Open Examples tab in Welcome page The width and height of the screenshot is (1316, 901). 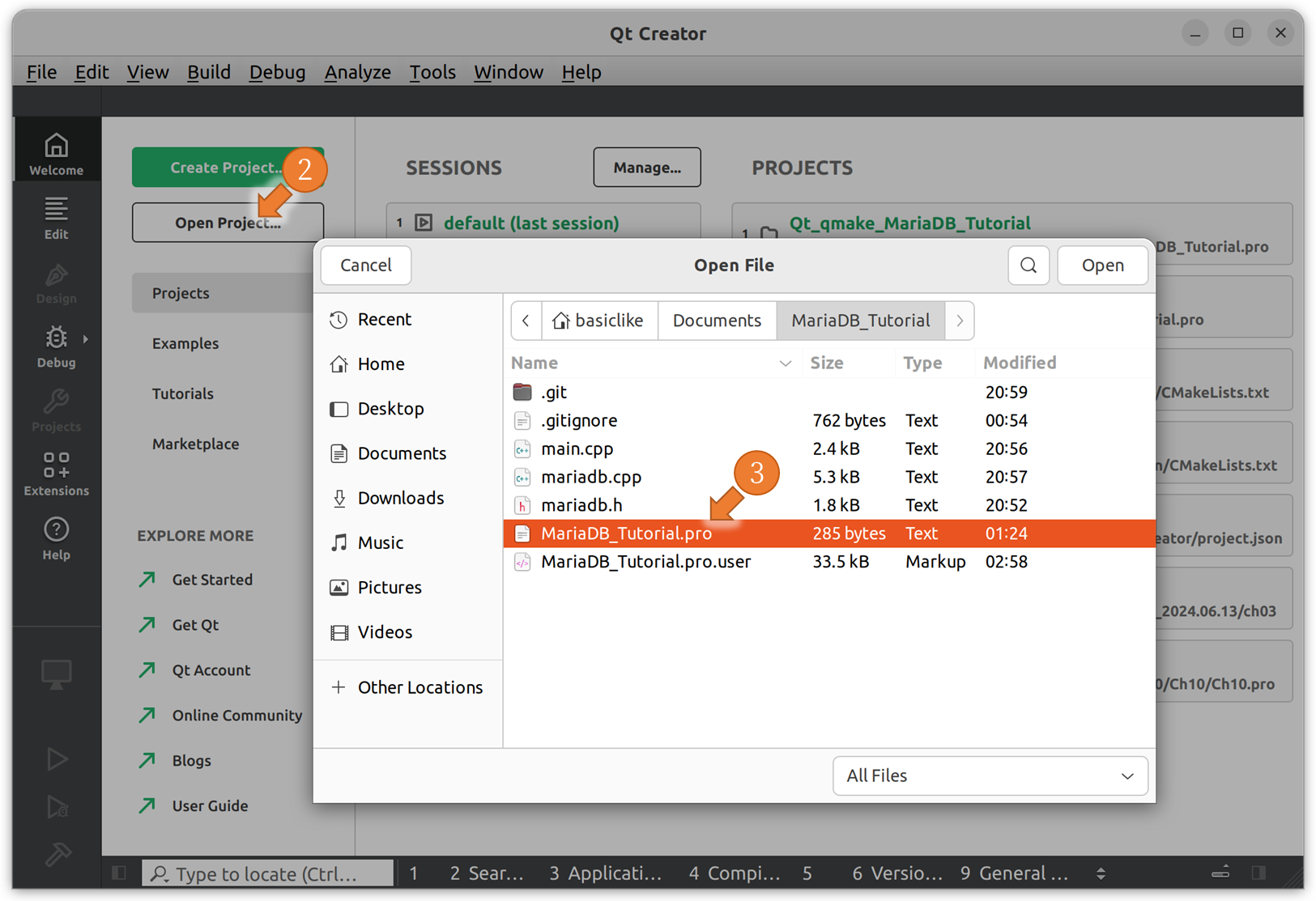[x=185, y=343]
